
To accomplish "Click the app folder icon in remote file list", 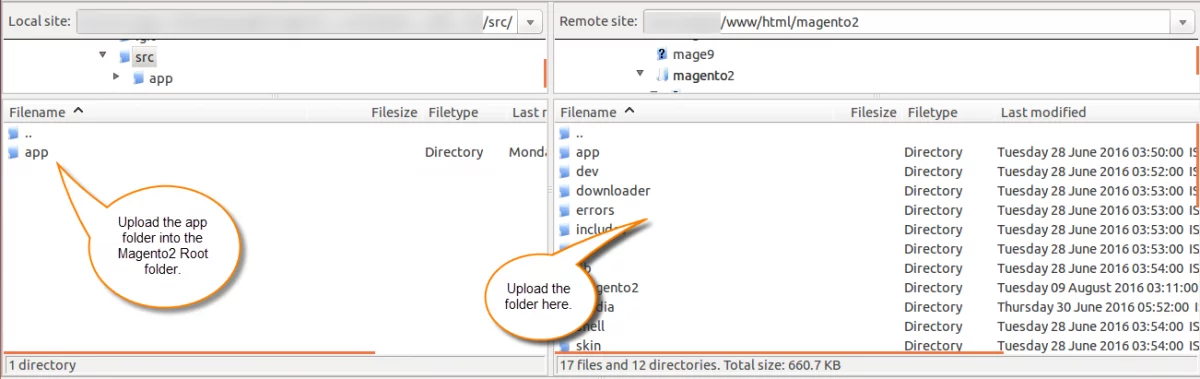I will (x=564, y=153).
